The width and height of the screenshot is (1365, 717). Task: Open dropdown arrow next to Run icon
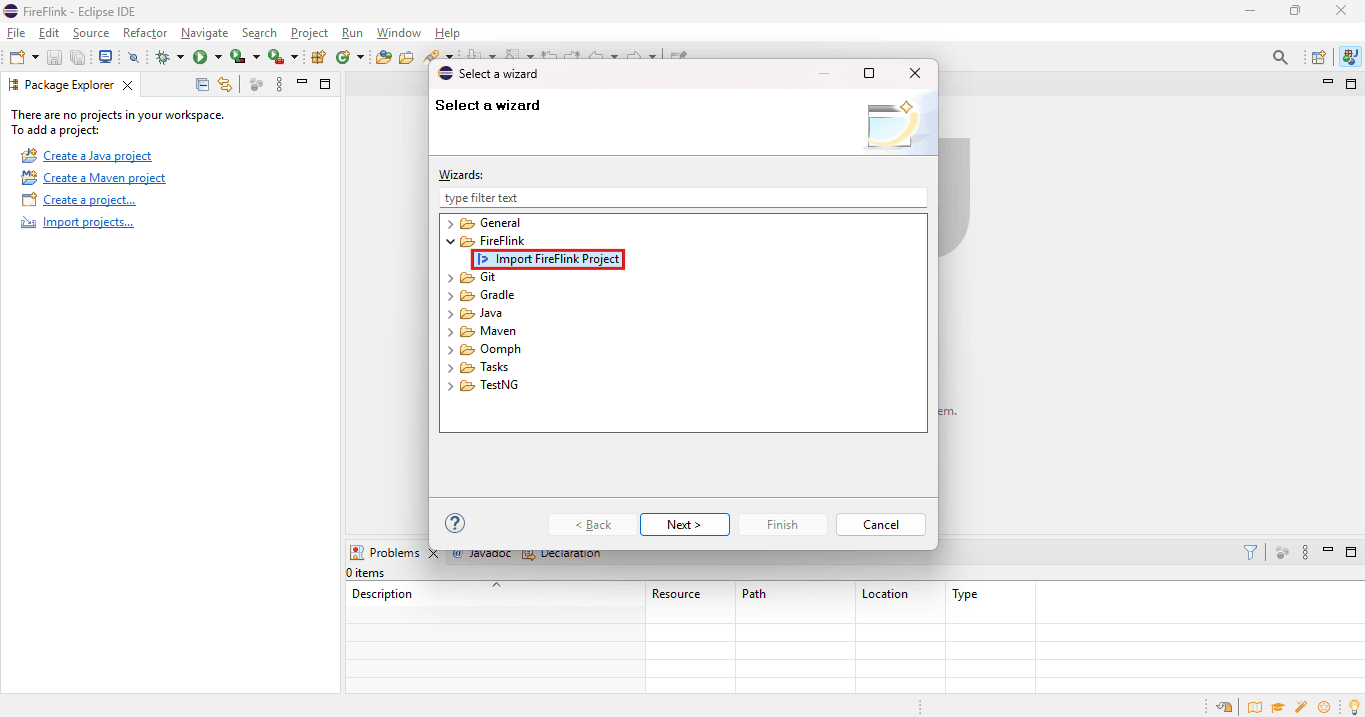[218, 58]
